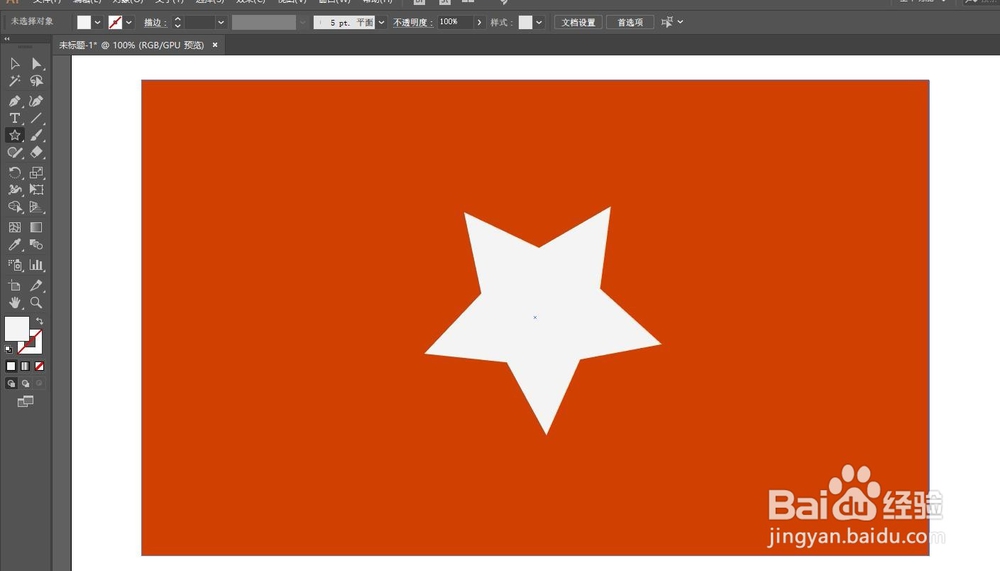
Task: Select the Rotate tool
Action: (15, 172)
